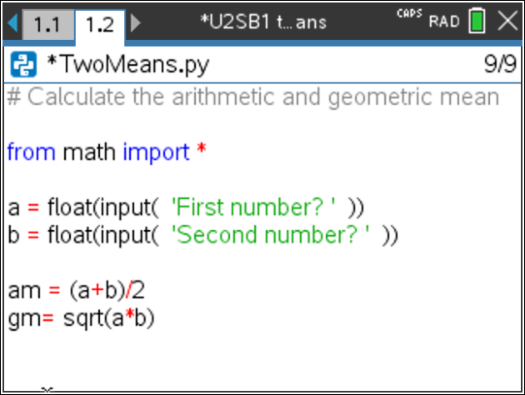Click the RAD angle mode indicator
This screenshot has width=525, height=395.
click(x=444, y=22)
